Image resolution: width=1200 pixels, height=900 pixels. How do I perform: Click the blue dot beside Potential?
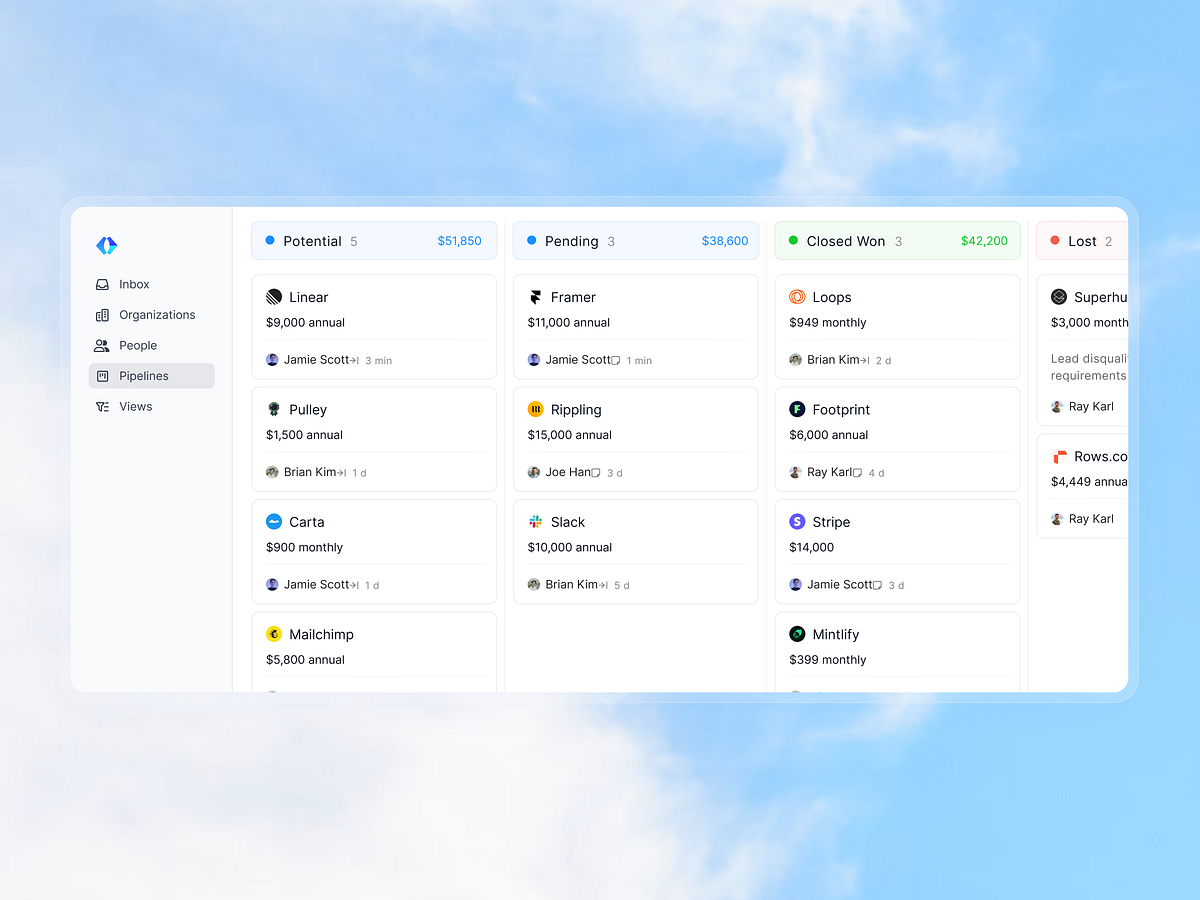[270, 241]
